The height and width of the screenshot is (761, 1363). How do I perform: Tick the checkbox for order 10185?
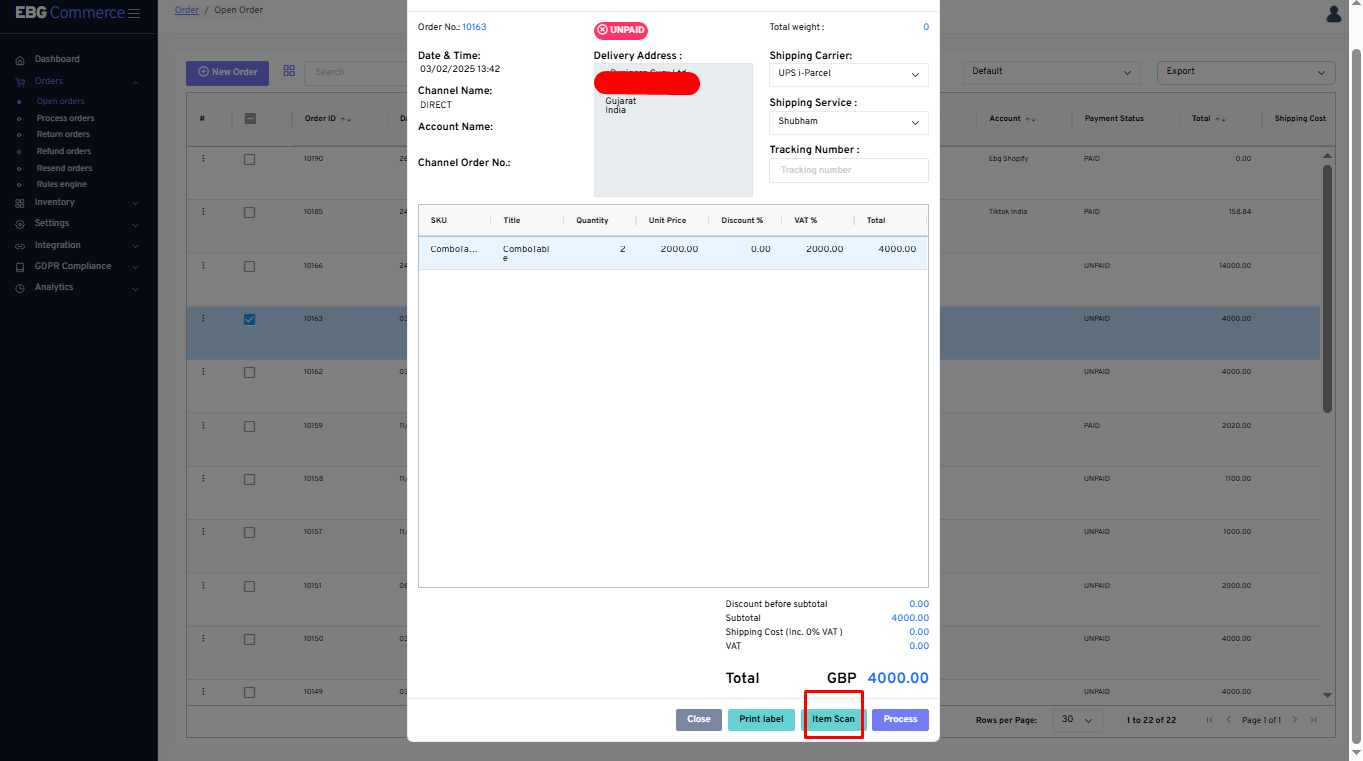pos(250,212)
